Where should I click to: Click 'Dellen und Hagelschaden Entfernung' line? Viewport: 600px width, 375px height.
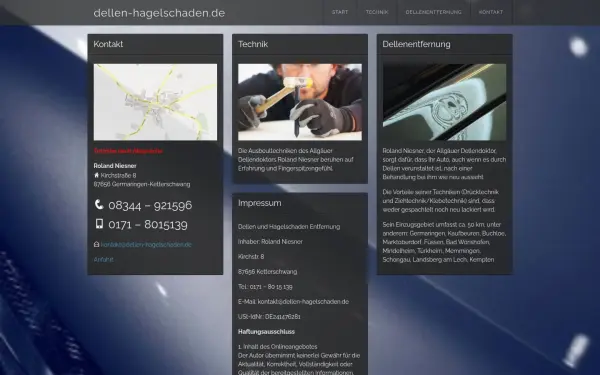[x=289, y=227]
